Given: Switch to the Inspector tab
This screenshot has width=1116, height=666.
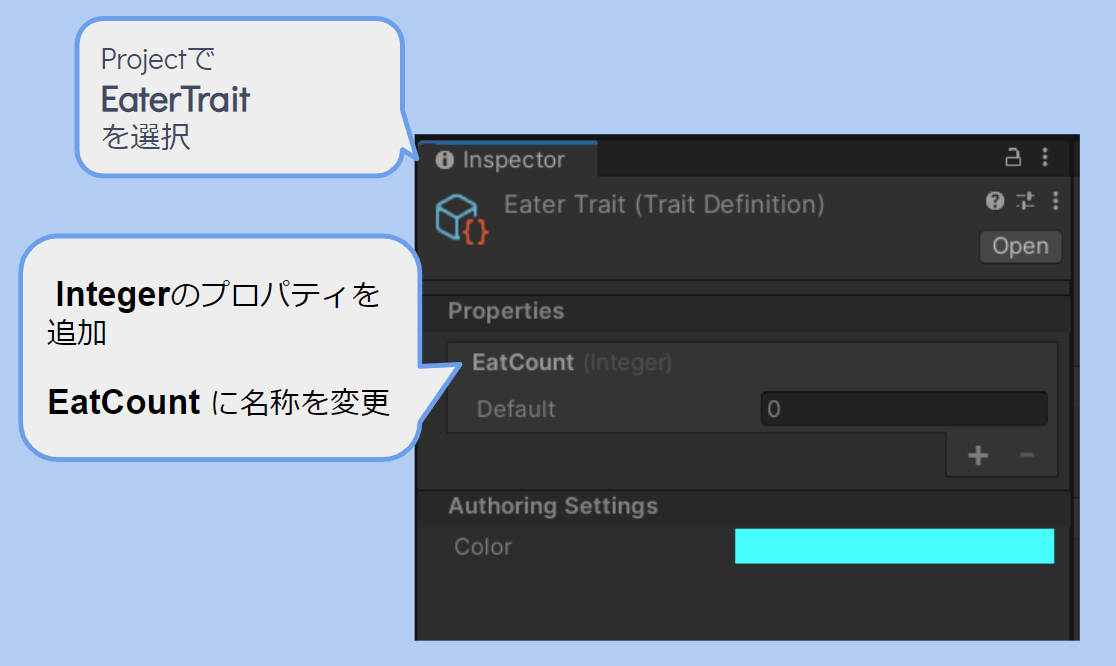Looking at the screenshot, I should 508,159.
